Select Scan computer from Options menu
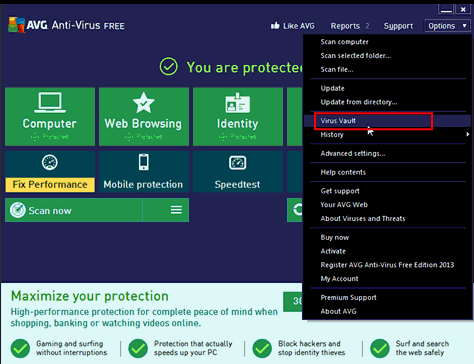 345,42
